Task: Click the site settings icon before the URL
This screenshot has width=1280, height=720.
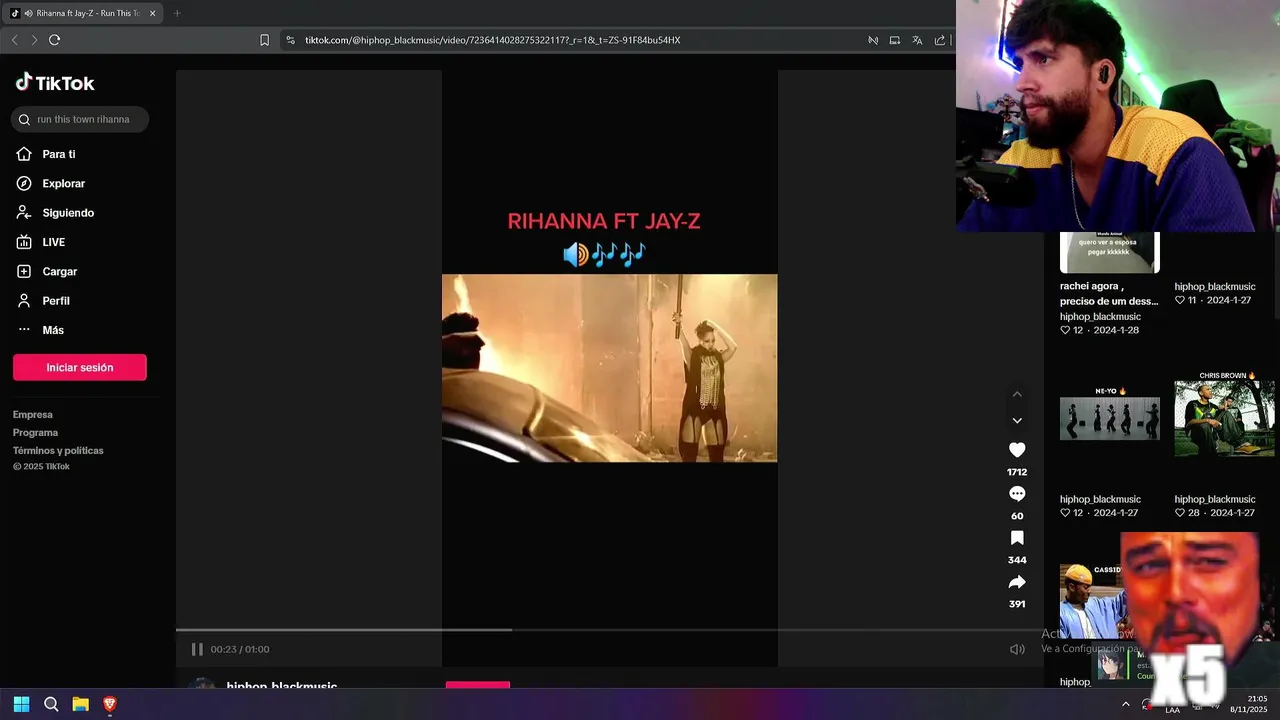Action: 290,40
